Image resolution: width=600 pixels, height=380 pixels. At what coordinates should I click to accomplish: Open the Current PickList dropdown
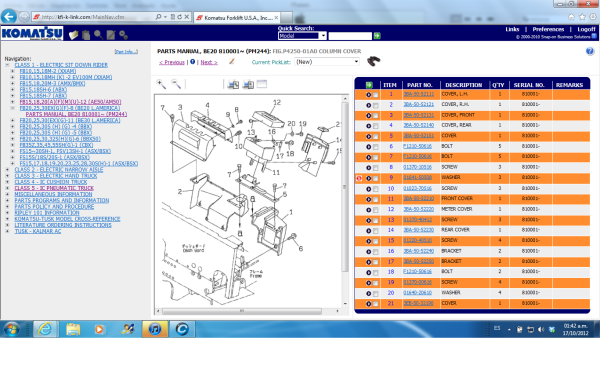pos(327,62)
